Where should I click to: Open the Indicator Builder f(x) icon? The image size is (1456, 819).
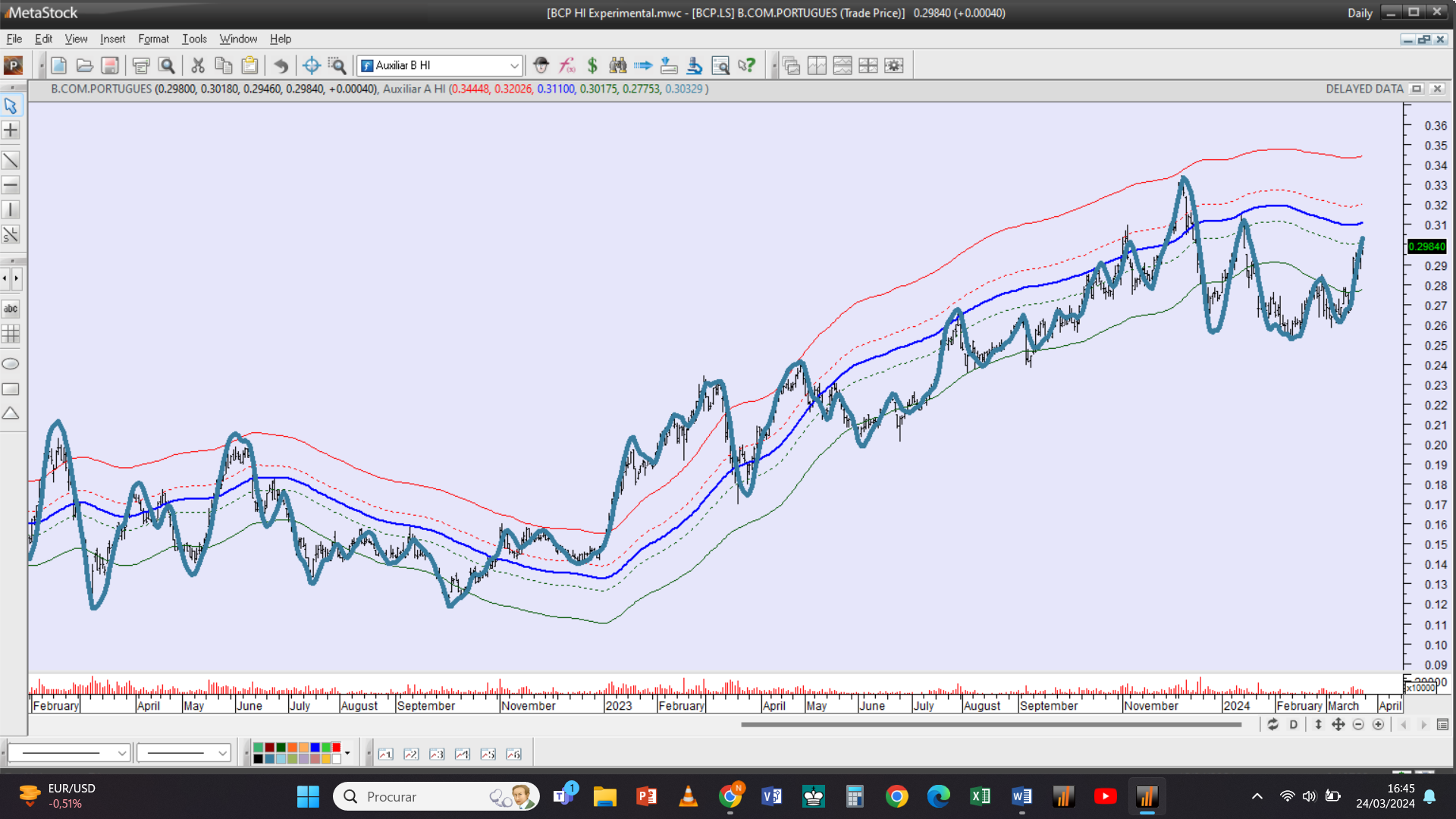[x=566, y=65]
